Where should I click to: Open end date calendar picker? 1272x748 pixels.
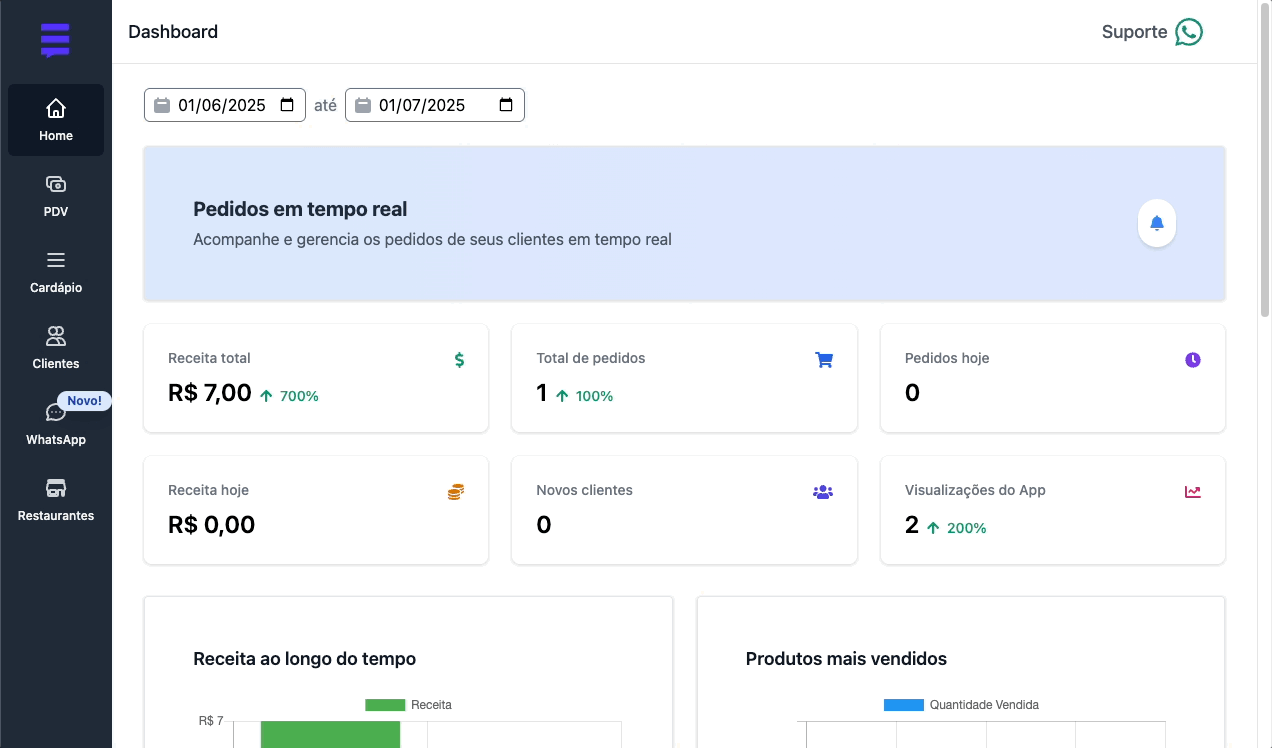coord(506,105)
